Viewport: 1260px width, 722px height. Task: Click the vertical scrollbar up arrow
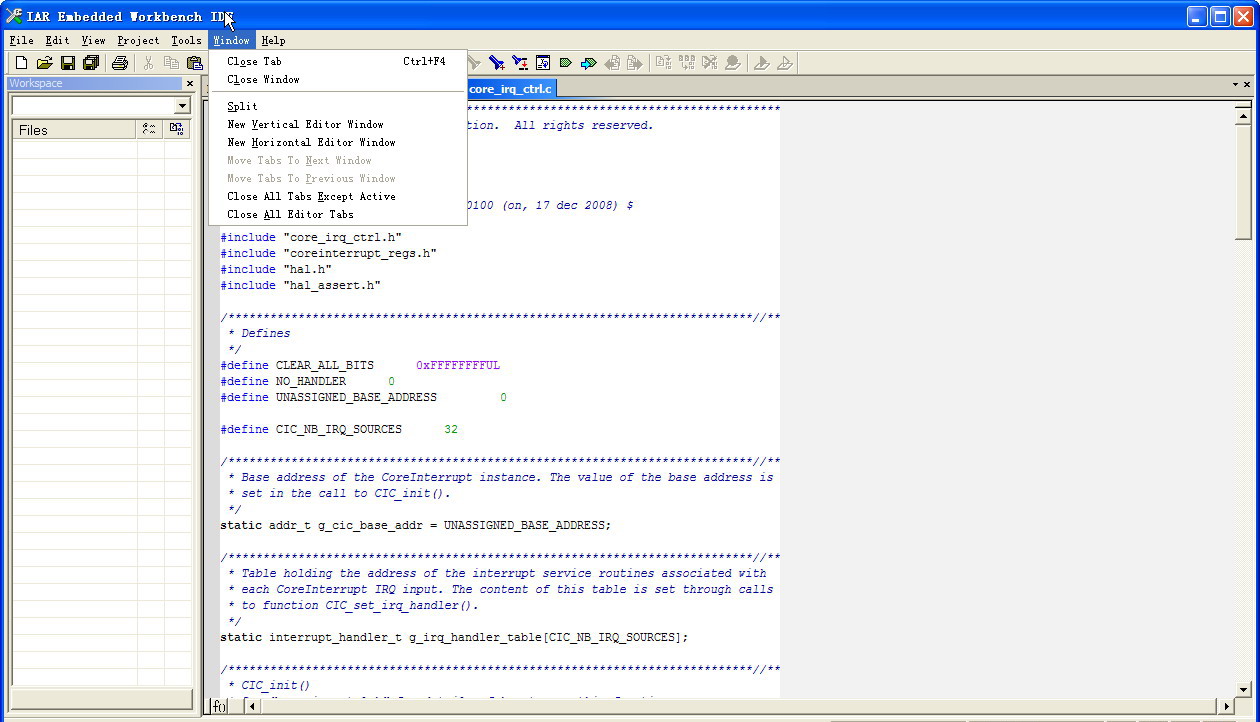tap(1244, 115)
